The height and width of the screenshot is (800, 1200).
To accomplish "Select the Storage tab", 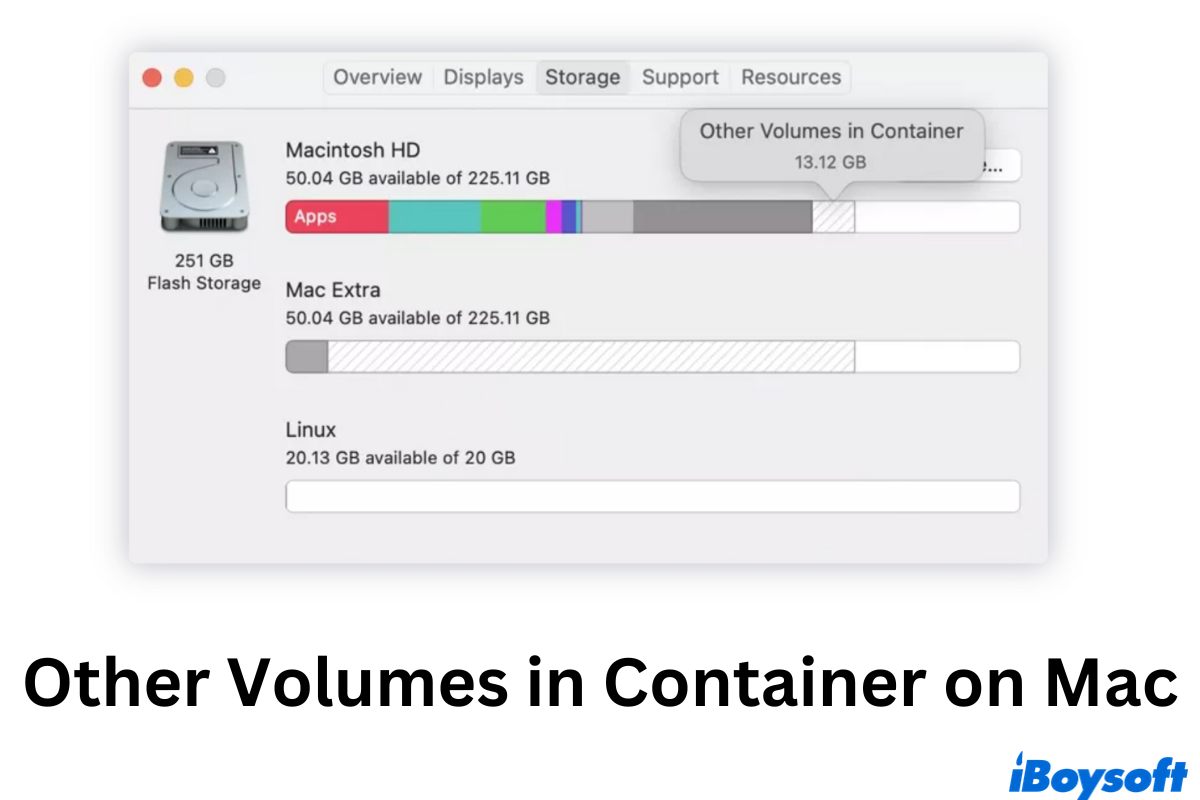I will 582,77.
